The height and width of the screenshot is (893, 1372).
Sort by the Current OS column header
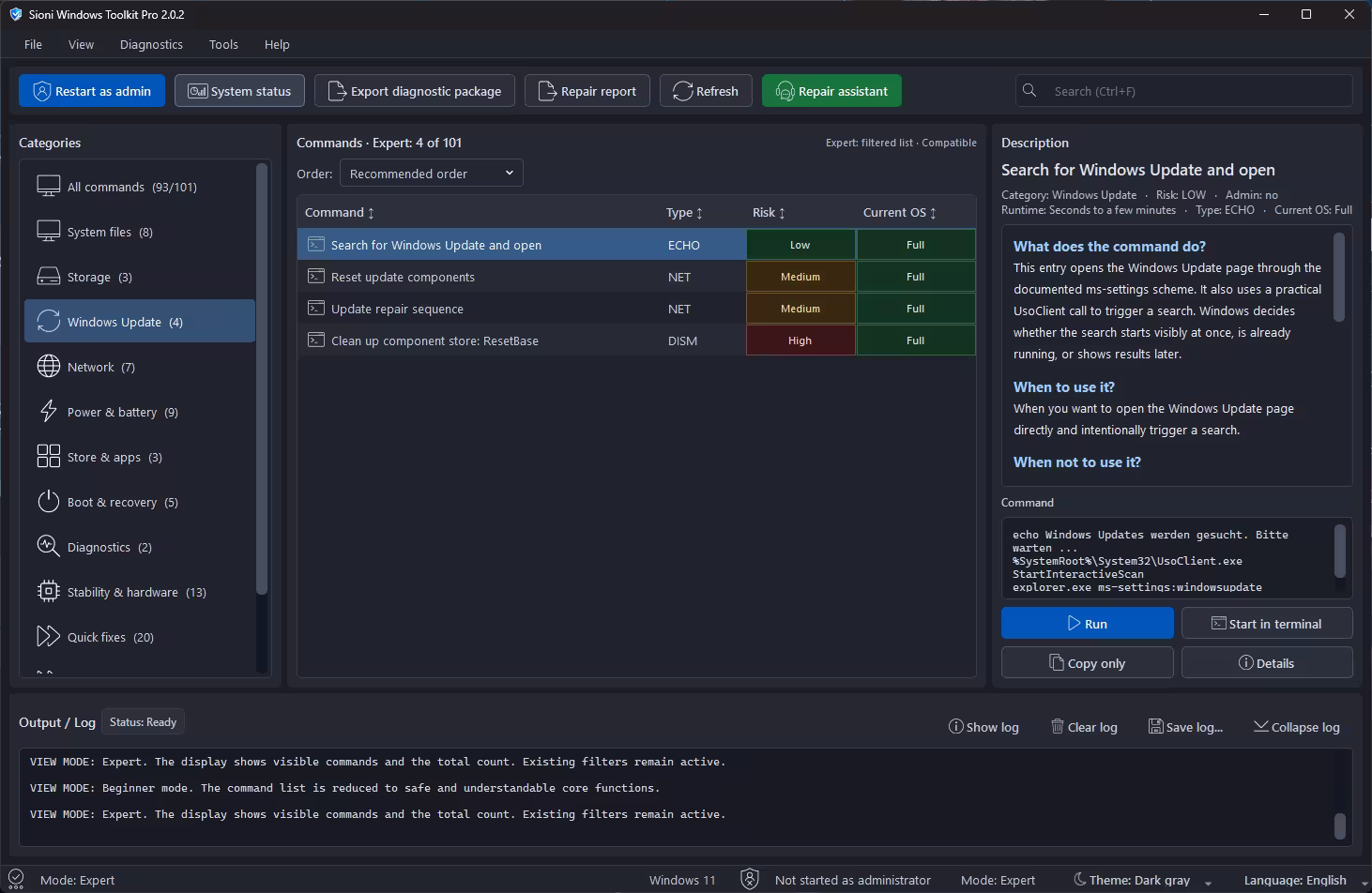tap(900, 213)
